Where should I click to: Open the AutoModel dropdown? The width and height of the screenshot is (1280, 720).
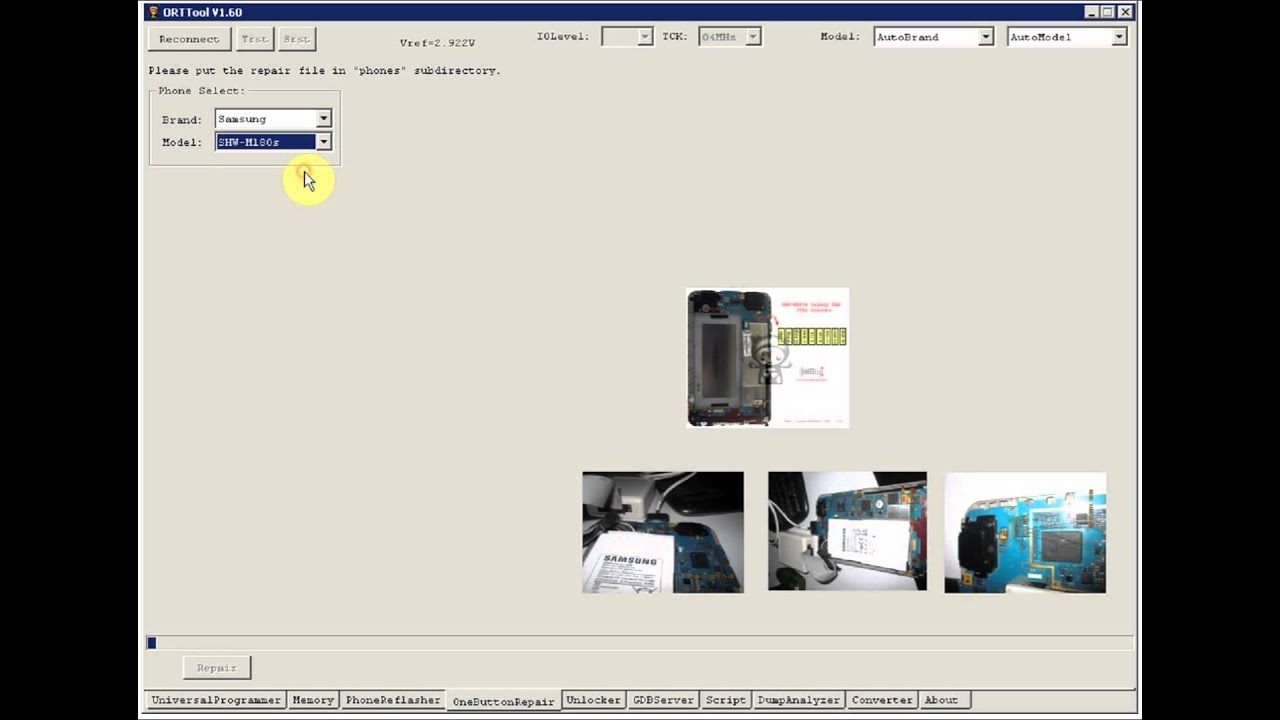coord(1119,37)
